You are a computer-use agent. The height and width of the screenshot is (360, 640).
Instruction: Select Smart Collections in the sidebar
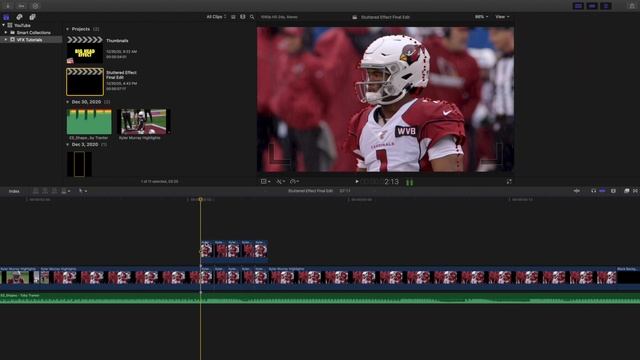click(x=33, y=33)
